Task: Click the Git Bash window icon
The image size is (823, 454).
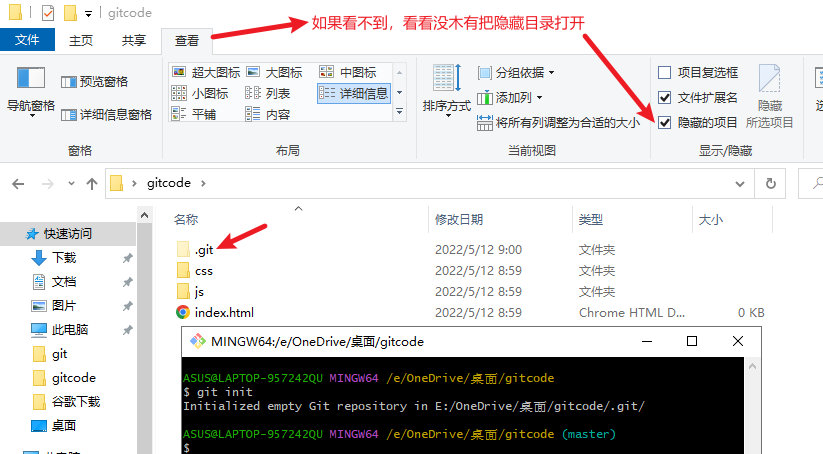Action: 198,342
